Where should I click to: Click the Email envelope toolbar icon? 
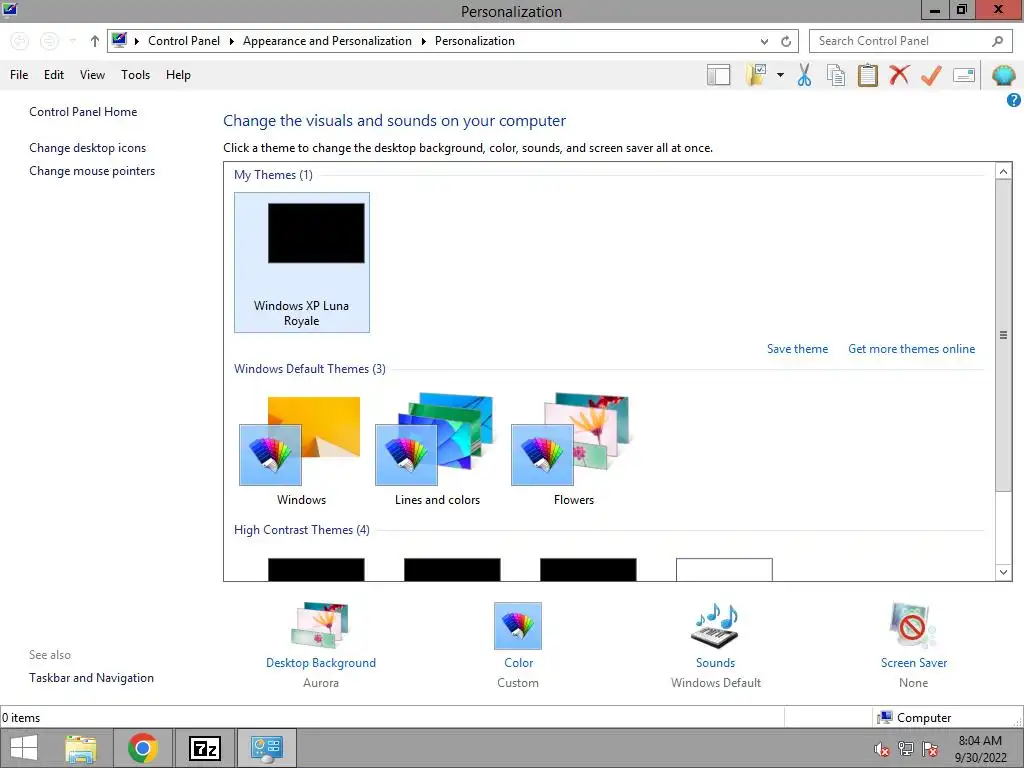pyautogui.click(x=964, y=75)
